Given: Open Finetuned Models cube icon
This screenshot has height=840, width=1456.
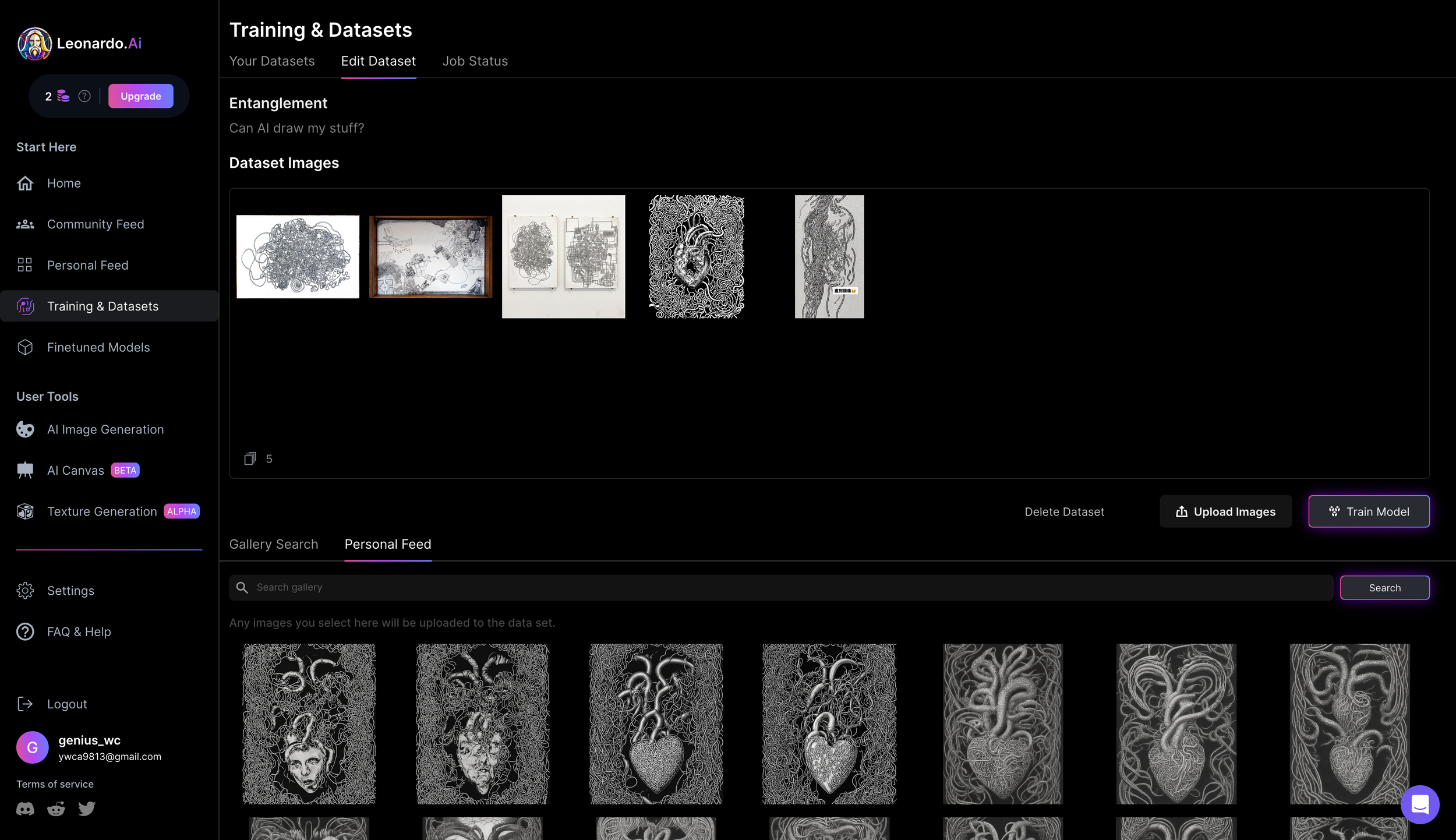Looking at the screenshot, I should [x=25, y=347].
